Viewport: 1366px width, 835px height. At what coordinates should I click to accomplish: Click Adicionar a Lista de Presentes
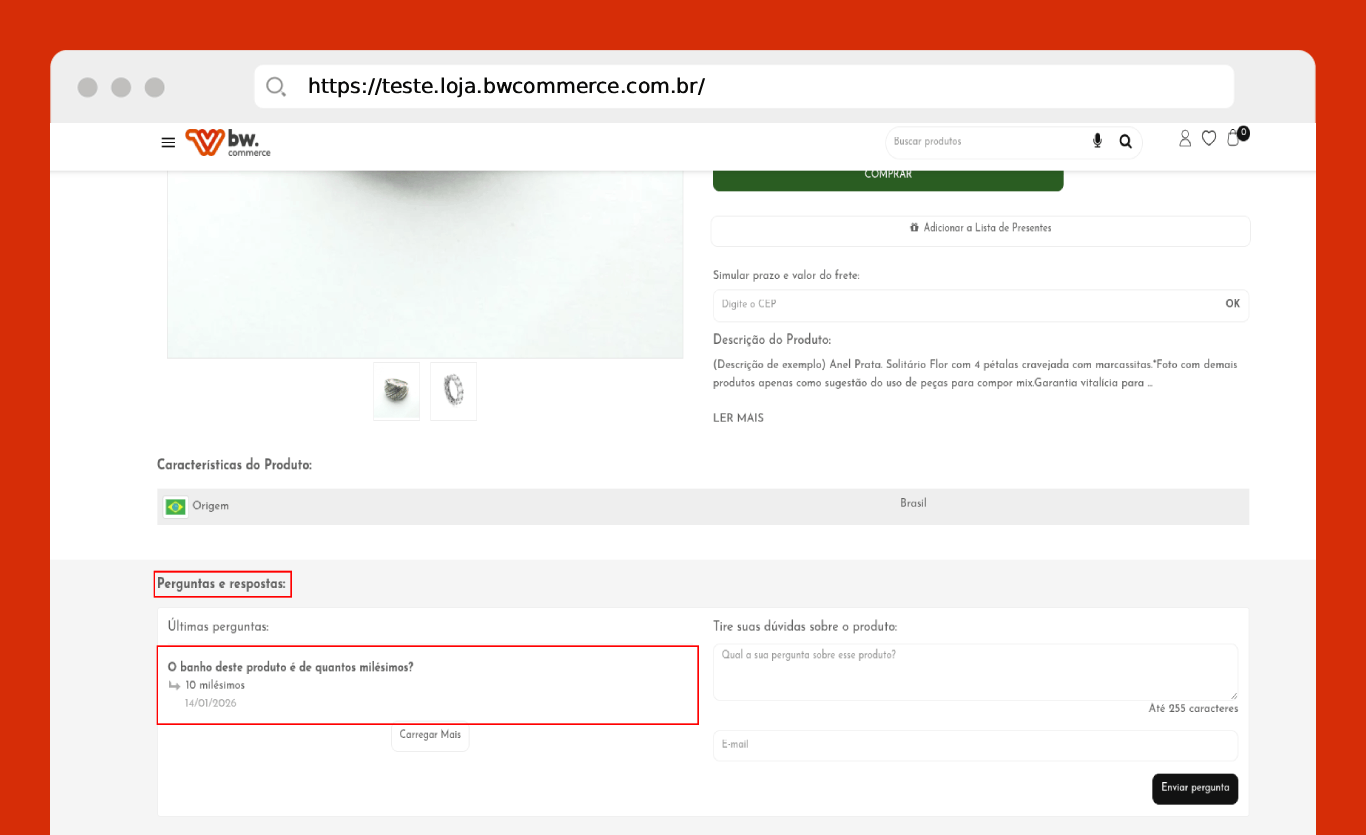980,229
